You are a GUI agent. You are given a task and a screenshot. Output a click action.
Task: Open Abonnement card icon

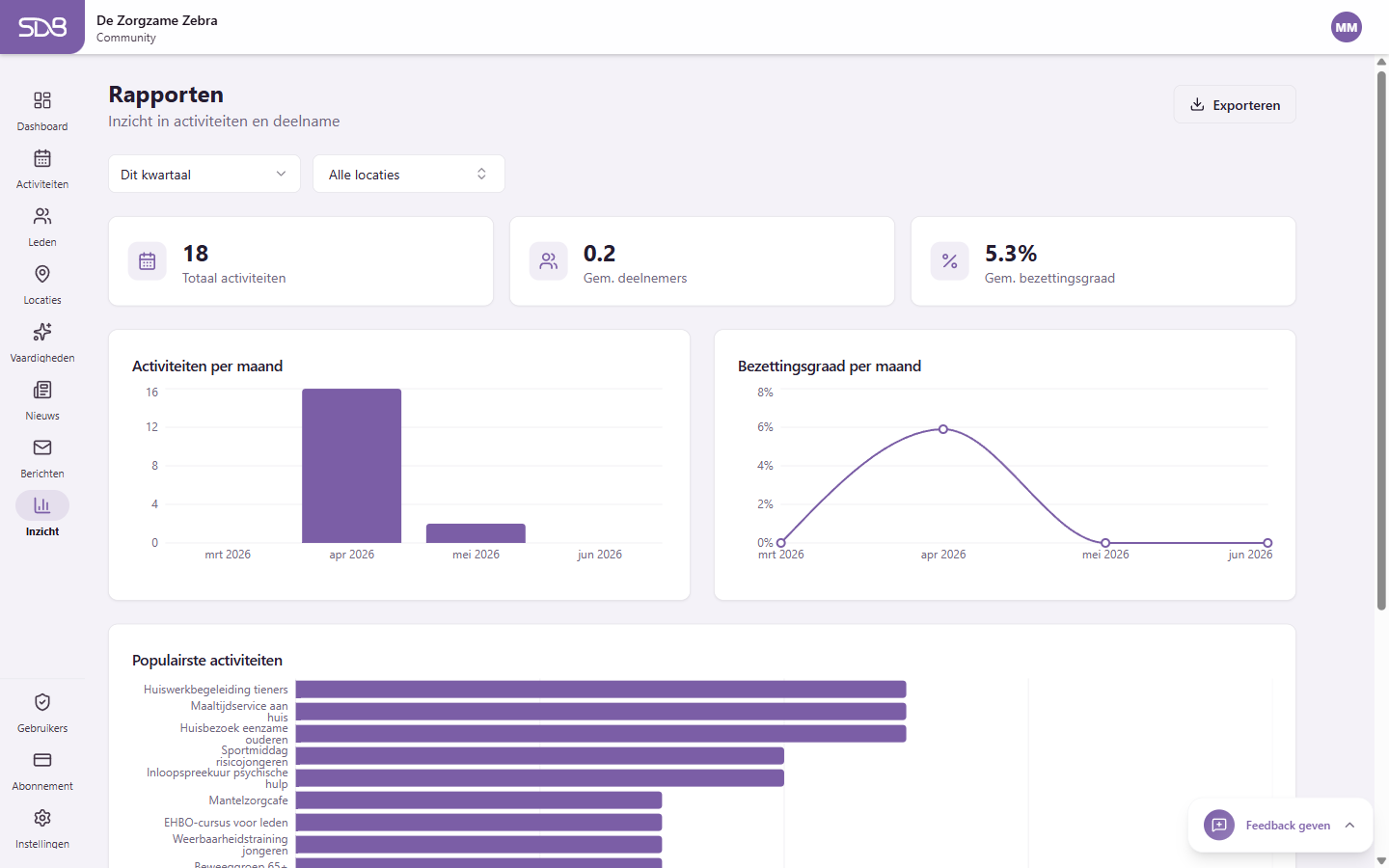click(x=42, y=761)
